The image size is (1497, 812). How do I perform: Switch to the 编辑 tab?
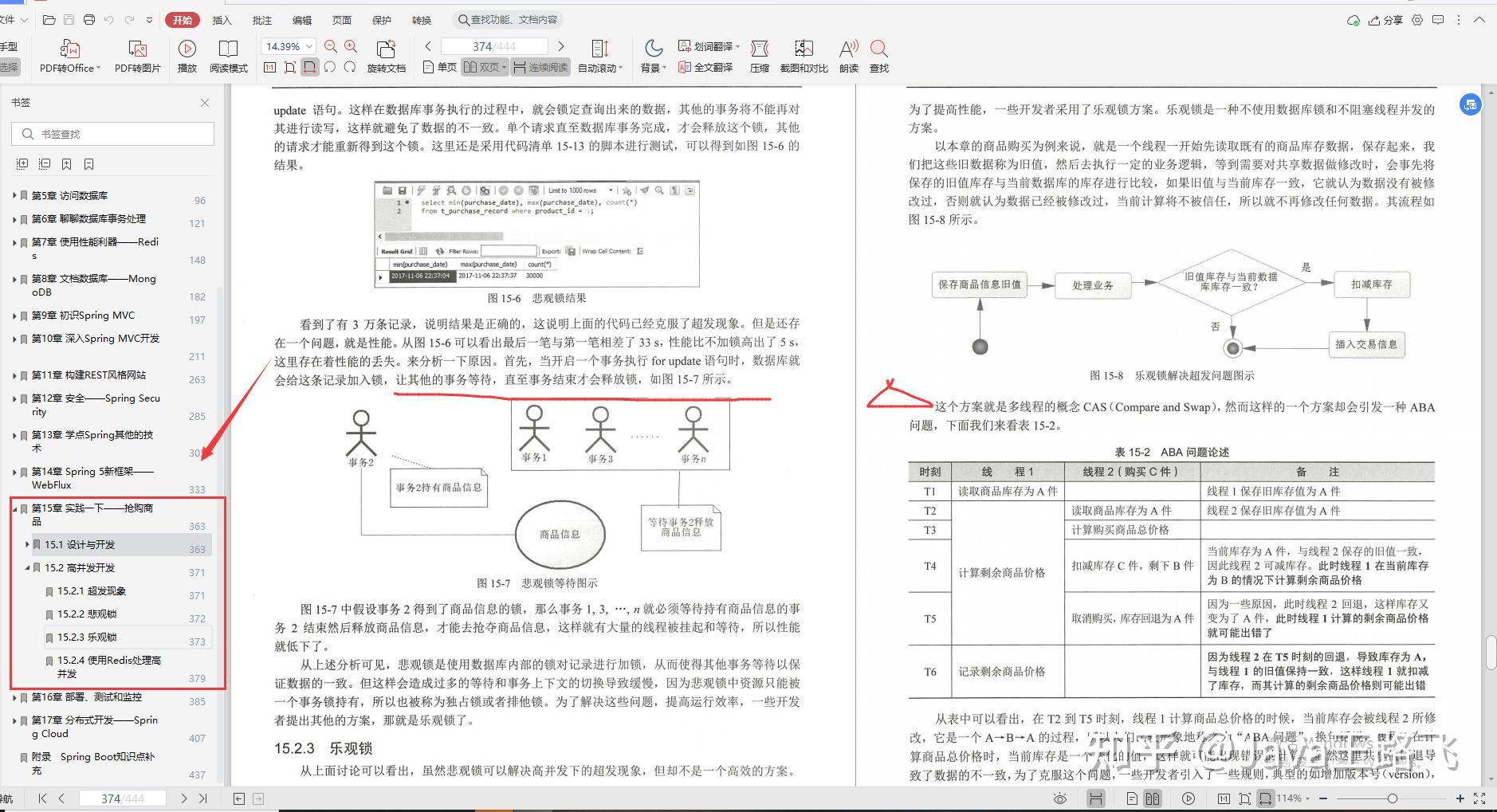point(302,20)
